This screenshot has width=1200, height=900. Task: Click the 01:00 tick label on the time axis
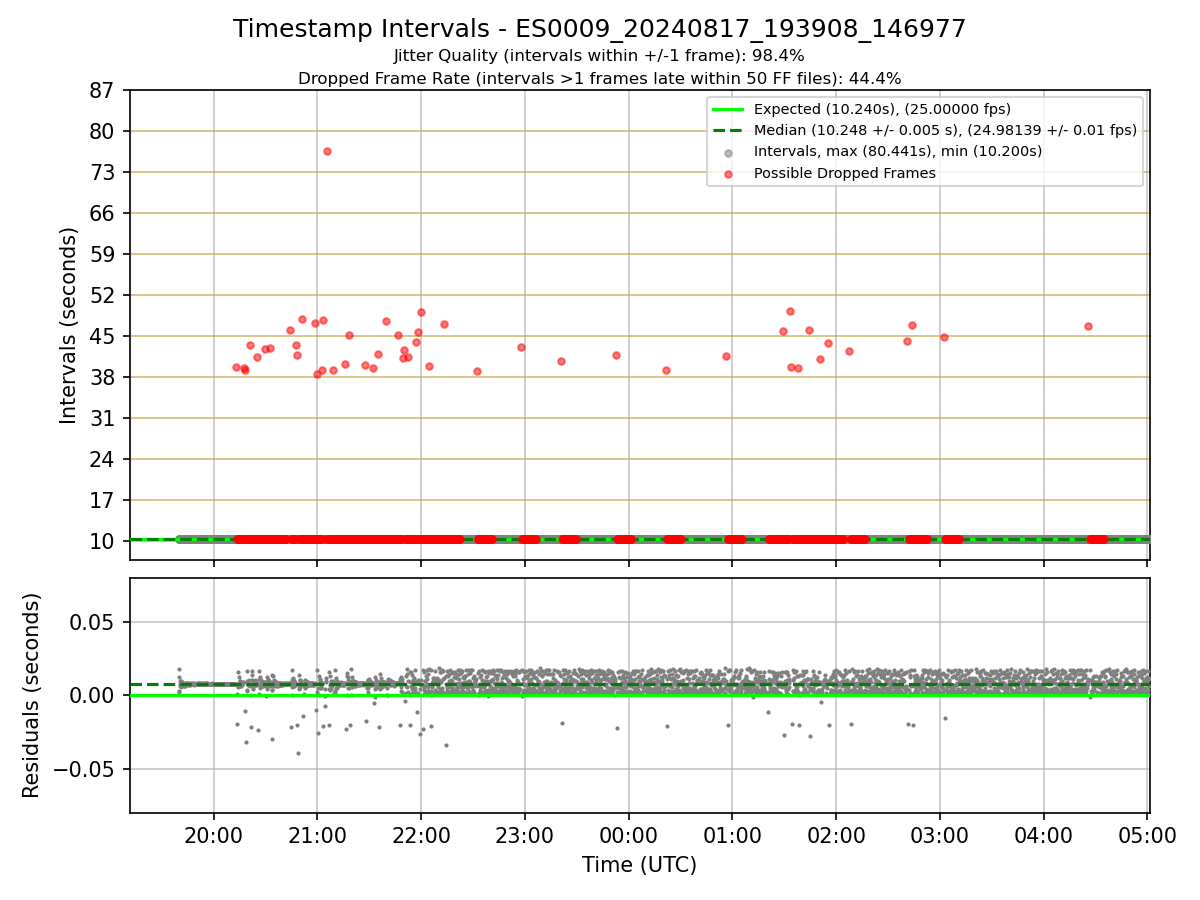point(732,836)
